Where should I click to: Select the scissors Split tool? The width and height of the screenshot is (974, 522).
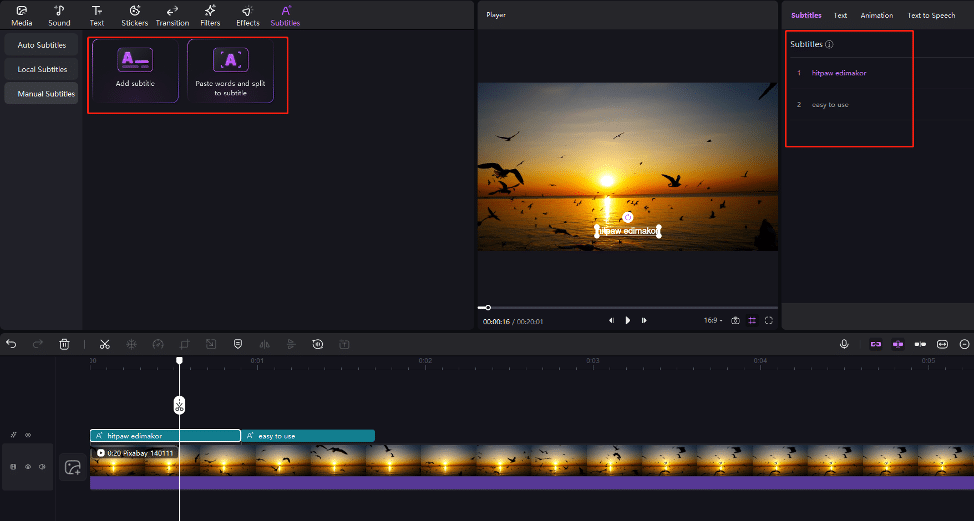pos(104,344)
